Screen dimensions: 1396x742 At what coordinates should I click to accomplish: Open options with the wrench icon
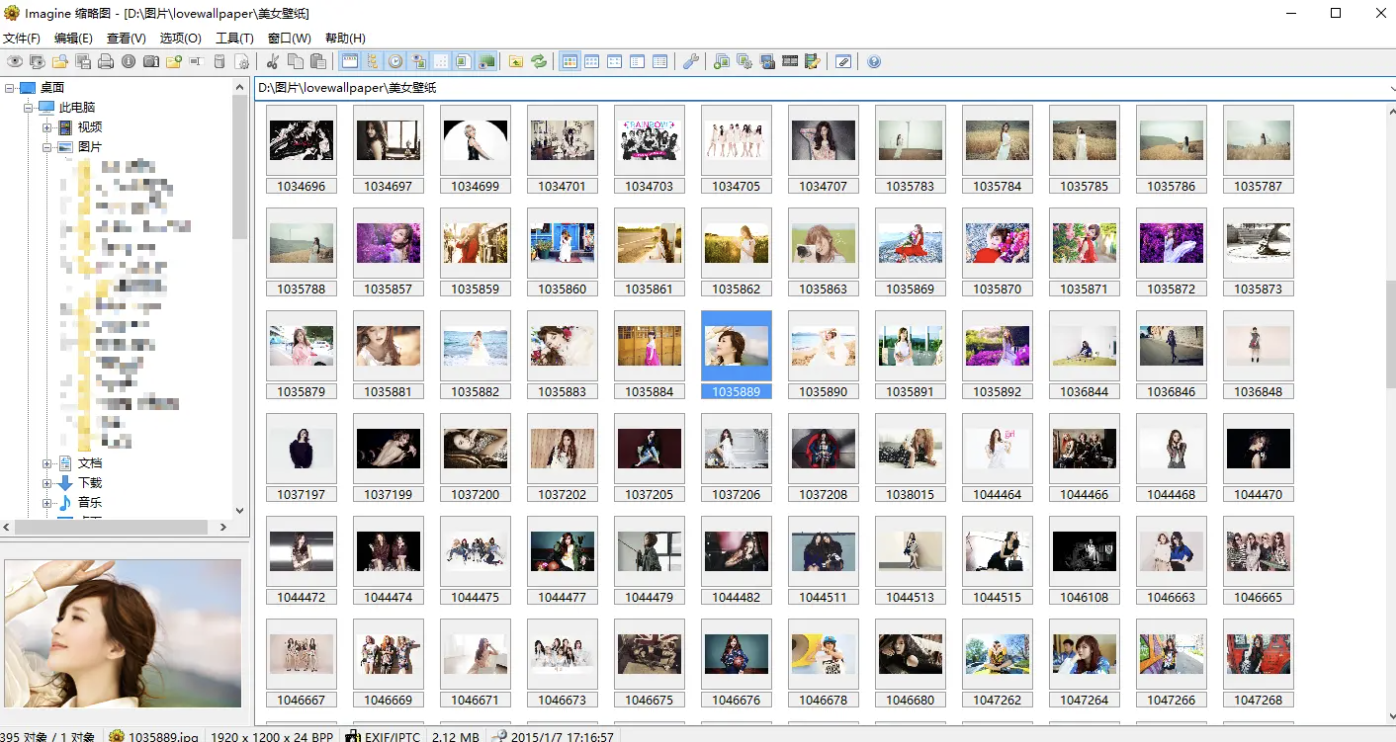point(691,62)
